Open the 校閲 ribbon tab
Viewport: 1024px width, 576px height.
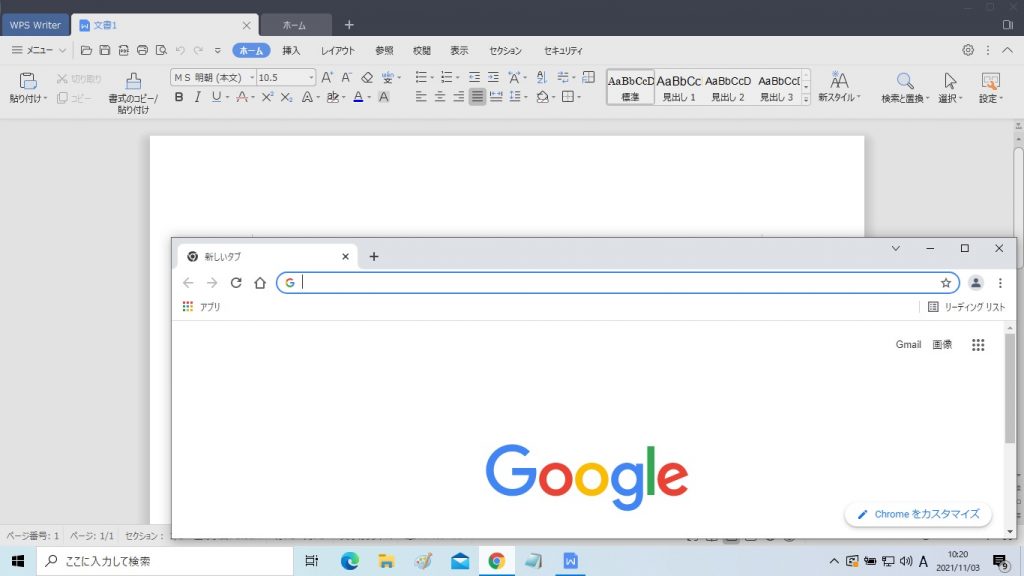coord(422,50)
